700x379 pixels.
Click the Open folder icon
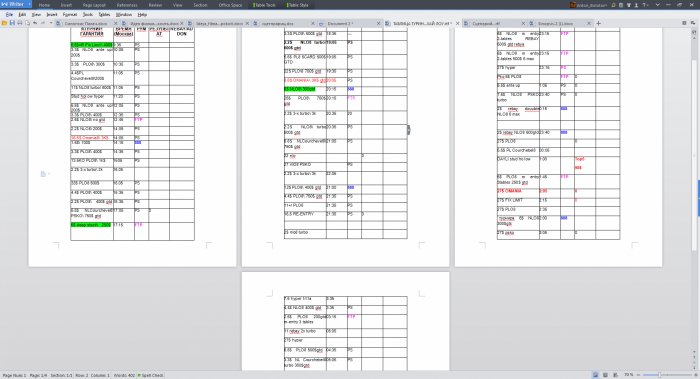click(4, 23)
